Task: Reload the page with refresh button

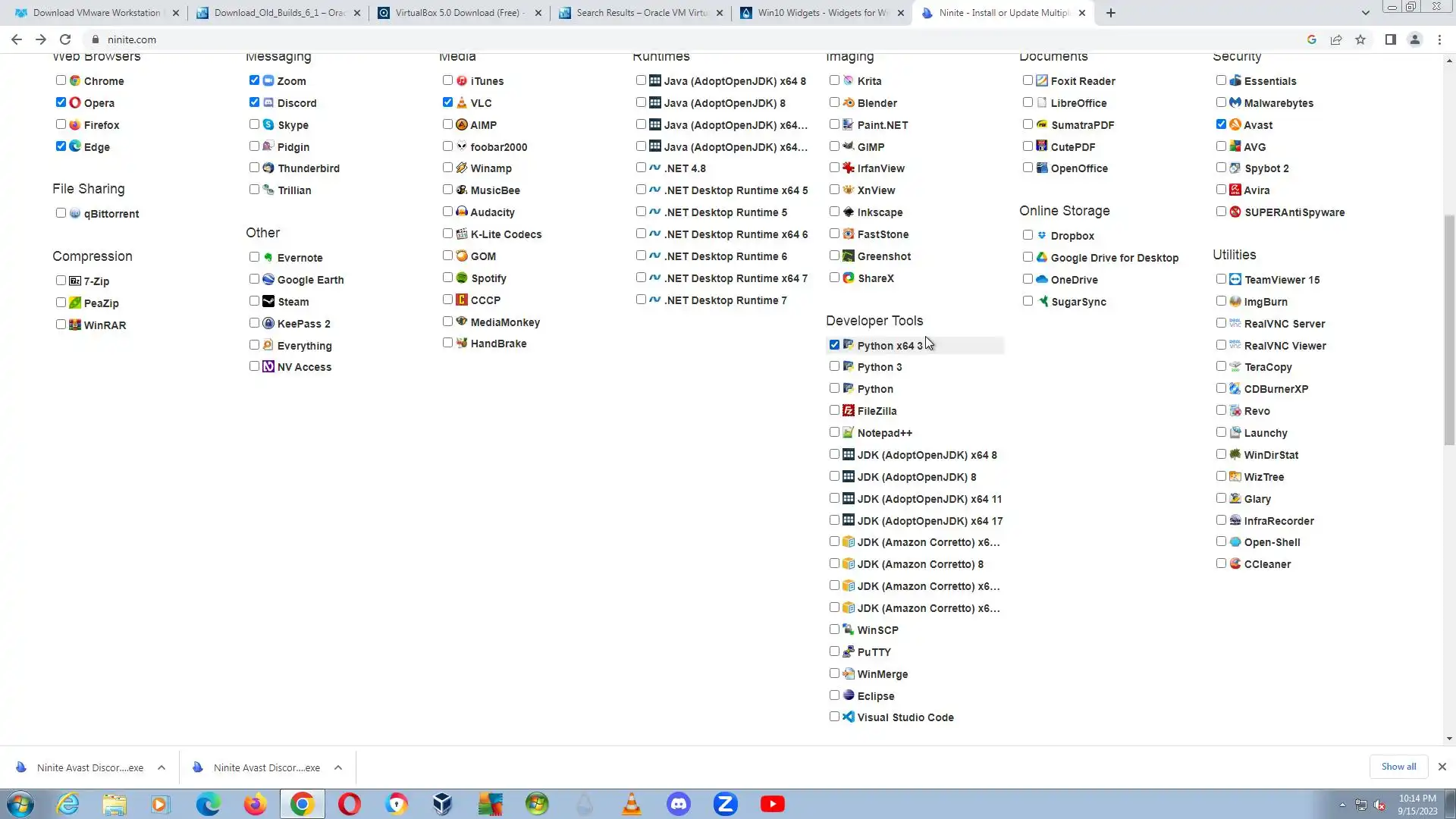Action: tap(65, 39)
